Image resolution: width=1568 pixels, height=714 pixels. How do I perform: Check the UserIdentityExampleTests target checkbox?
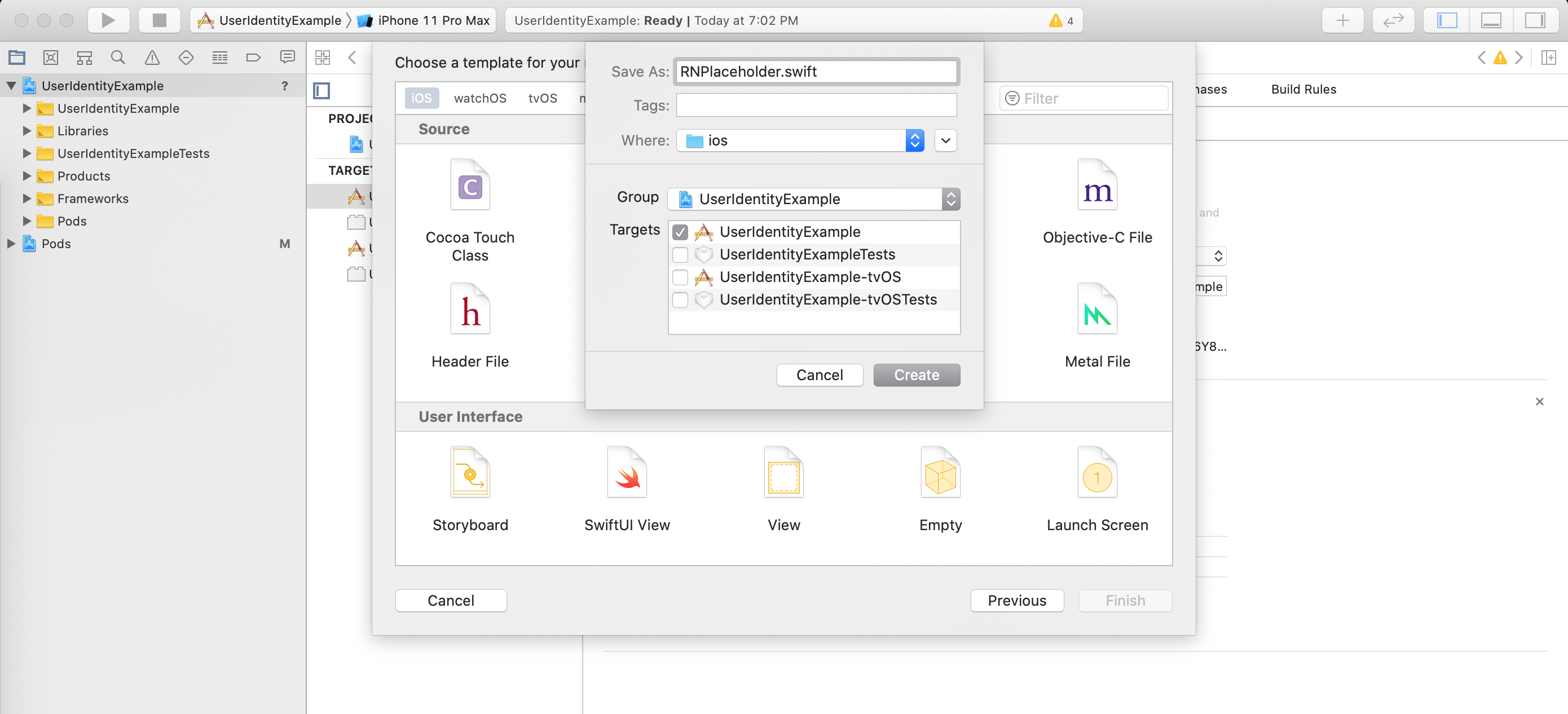680,254
